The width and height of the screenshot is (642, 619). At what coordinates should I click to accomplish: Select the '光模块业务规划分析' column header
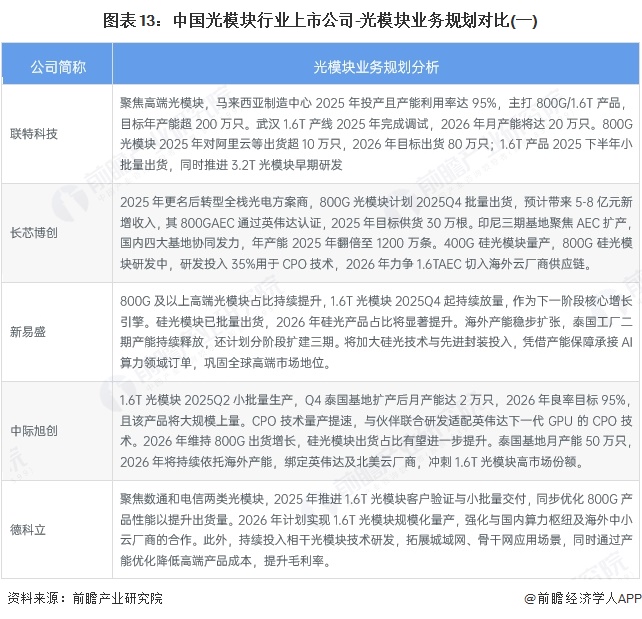click(376, 67)
